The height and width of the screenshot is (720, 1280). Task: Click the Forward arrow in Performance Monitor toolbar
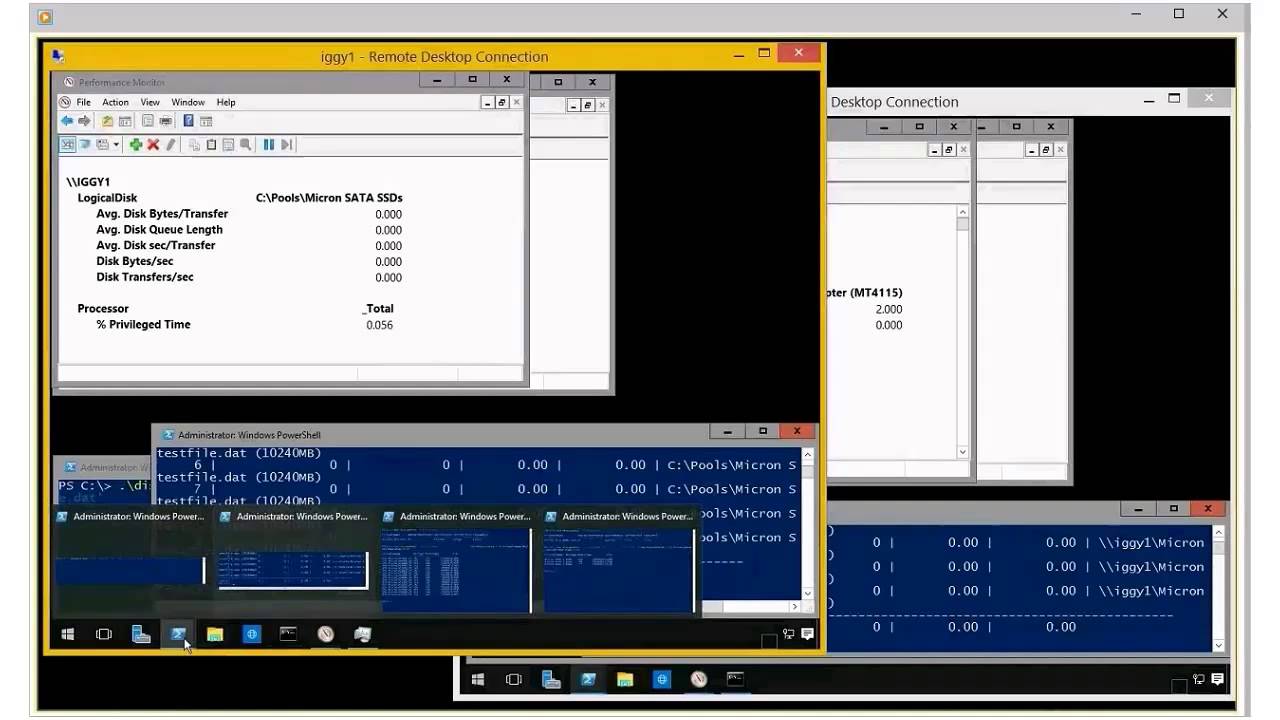[x=84, y=121]
